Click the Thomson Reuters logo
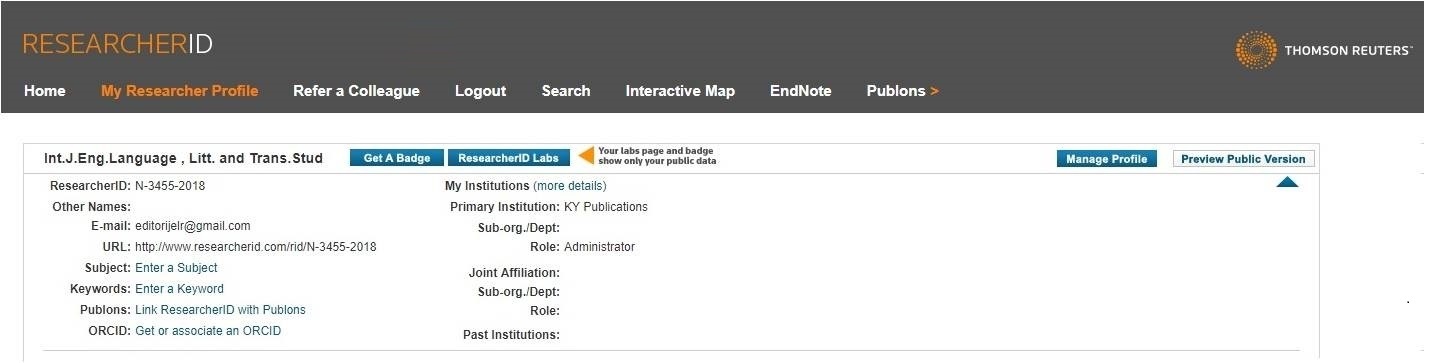1453x363 pixels. [x=1324, y=50]
